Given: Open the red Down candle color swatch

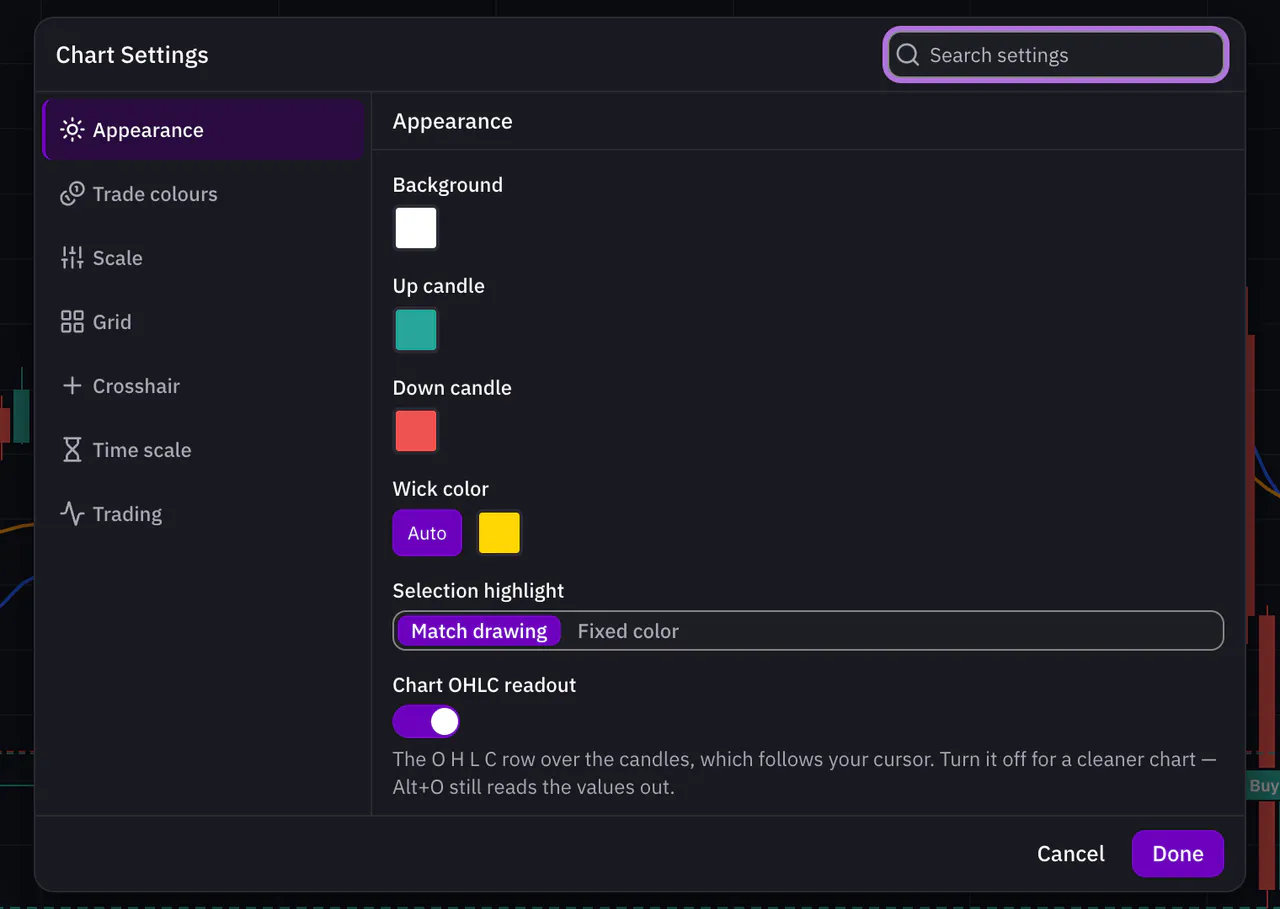Looking at the screenshot, I should tap(416, 431).
